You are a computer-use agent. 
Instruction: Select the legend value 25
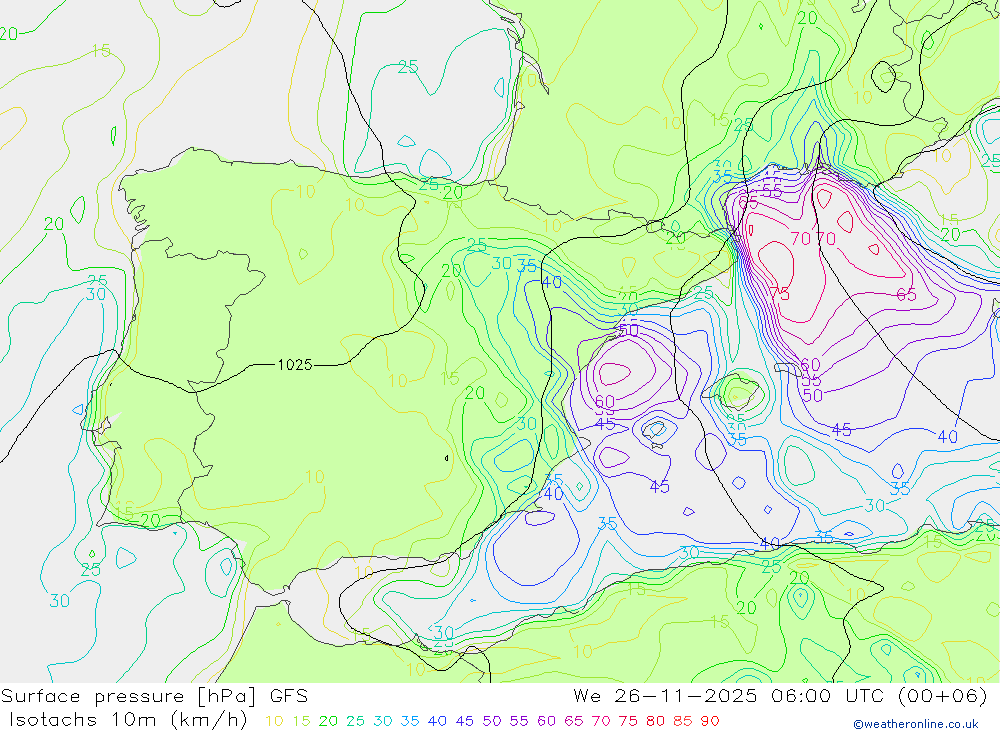pyautogui.click(x=355, y=721)
